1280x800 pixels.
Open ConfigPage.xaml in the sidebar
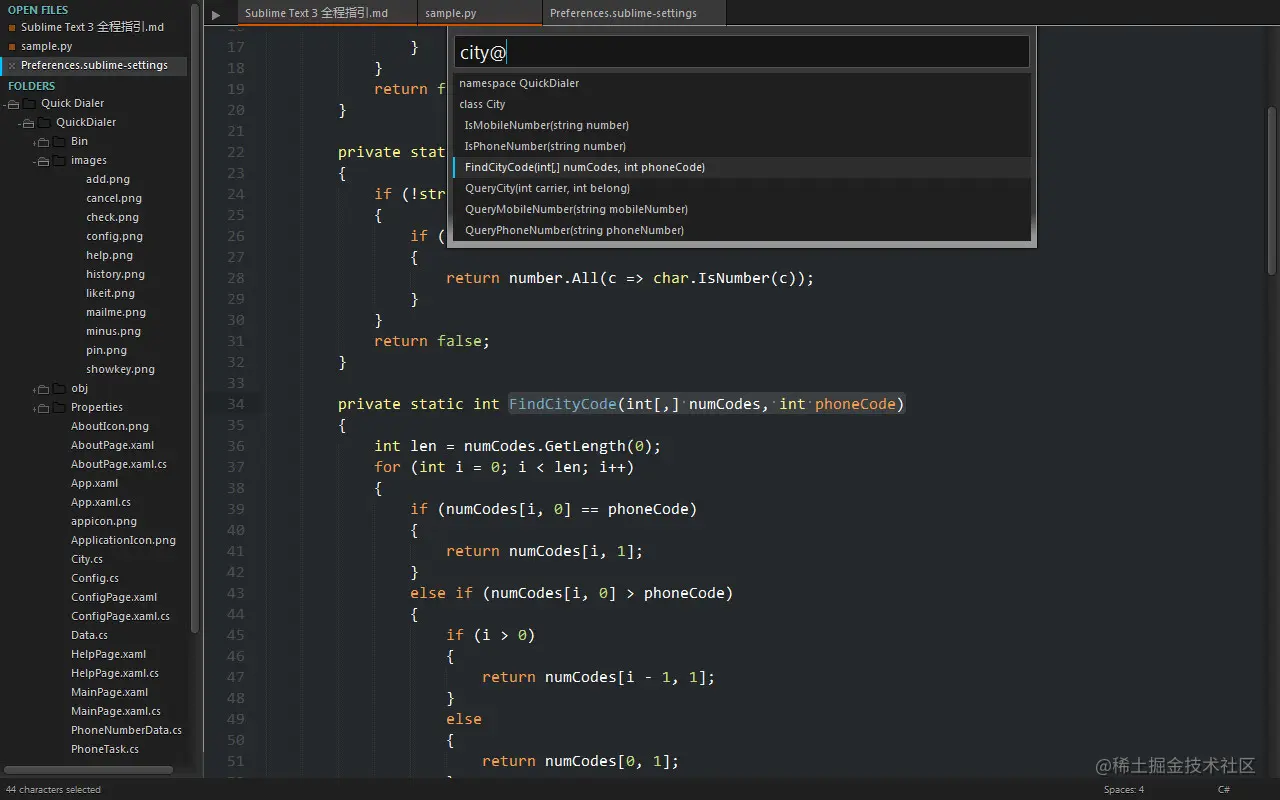pos(114,597)
